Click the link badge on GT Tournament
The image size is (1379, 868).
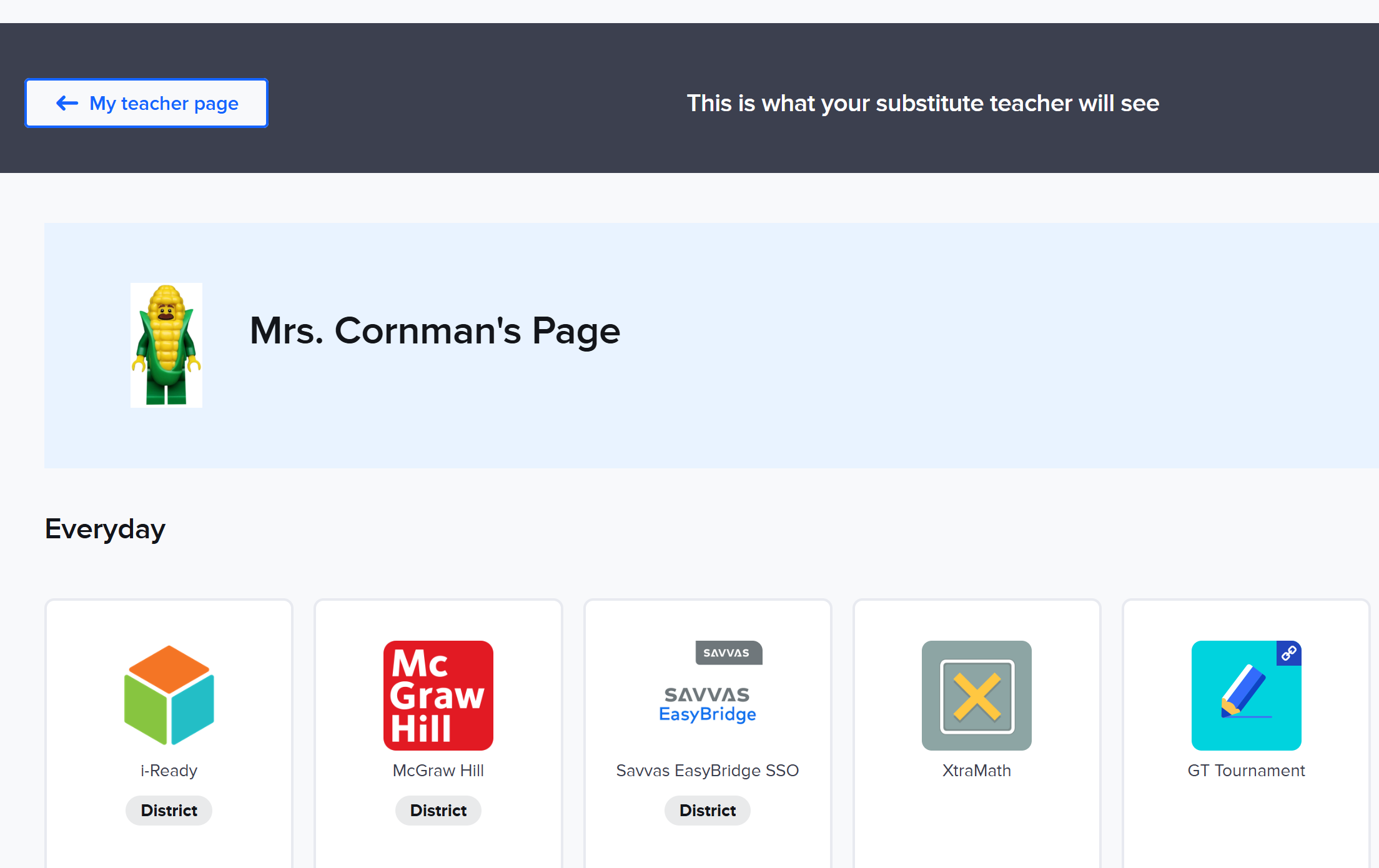1289,653
